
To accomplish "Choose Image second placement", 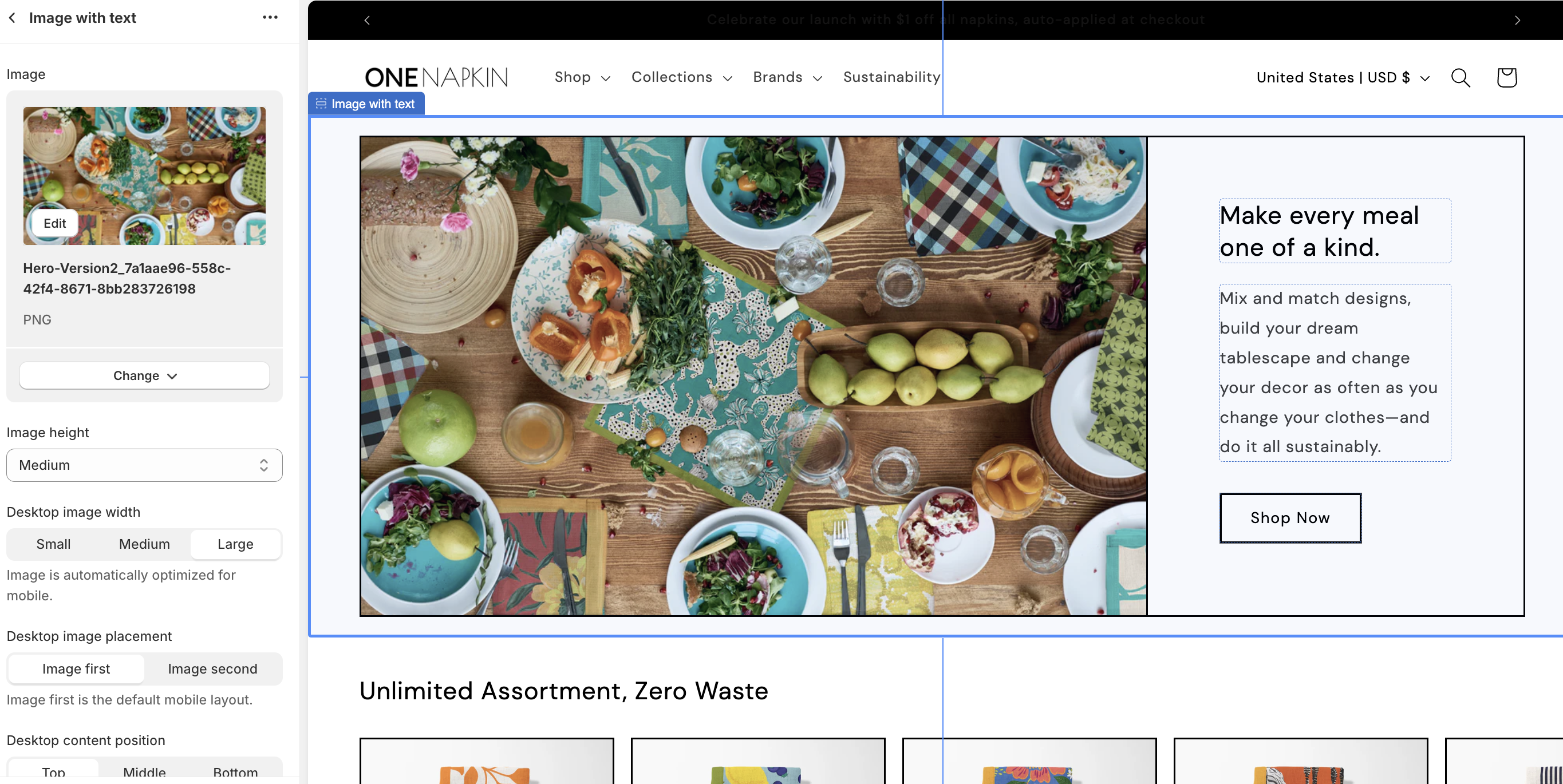I will [212, 669].
